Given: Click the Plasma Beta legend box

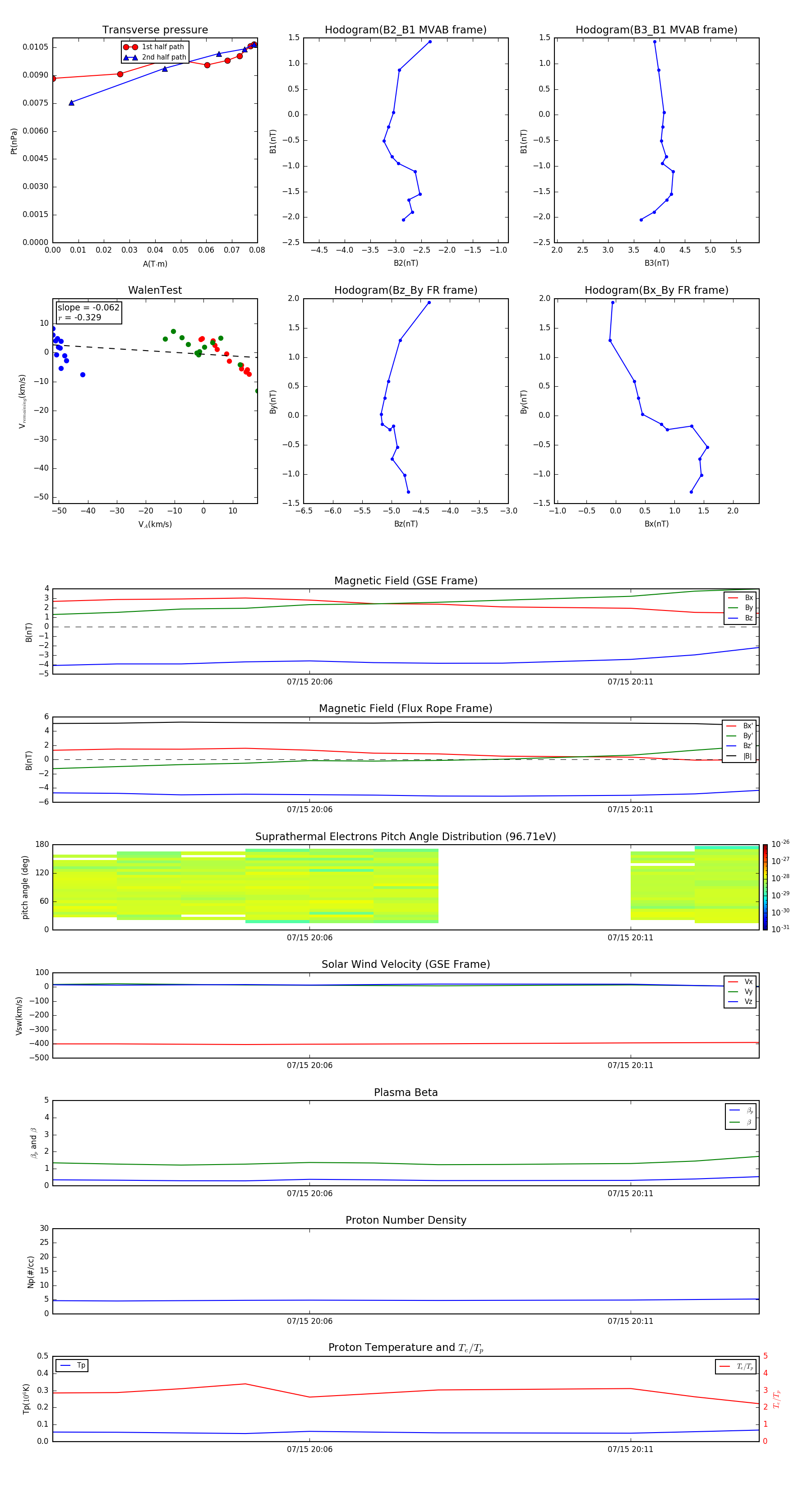Looking at the screenshot, I should 740,1117.
